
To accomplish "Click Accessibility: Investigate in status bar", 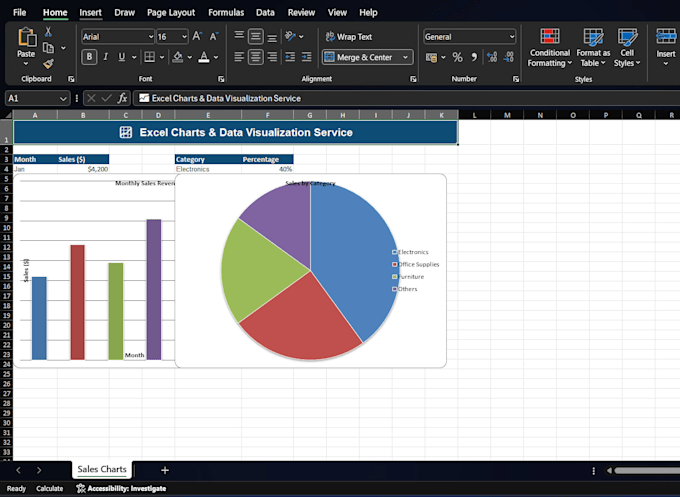I will coord(121,488).
